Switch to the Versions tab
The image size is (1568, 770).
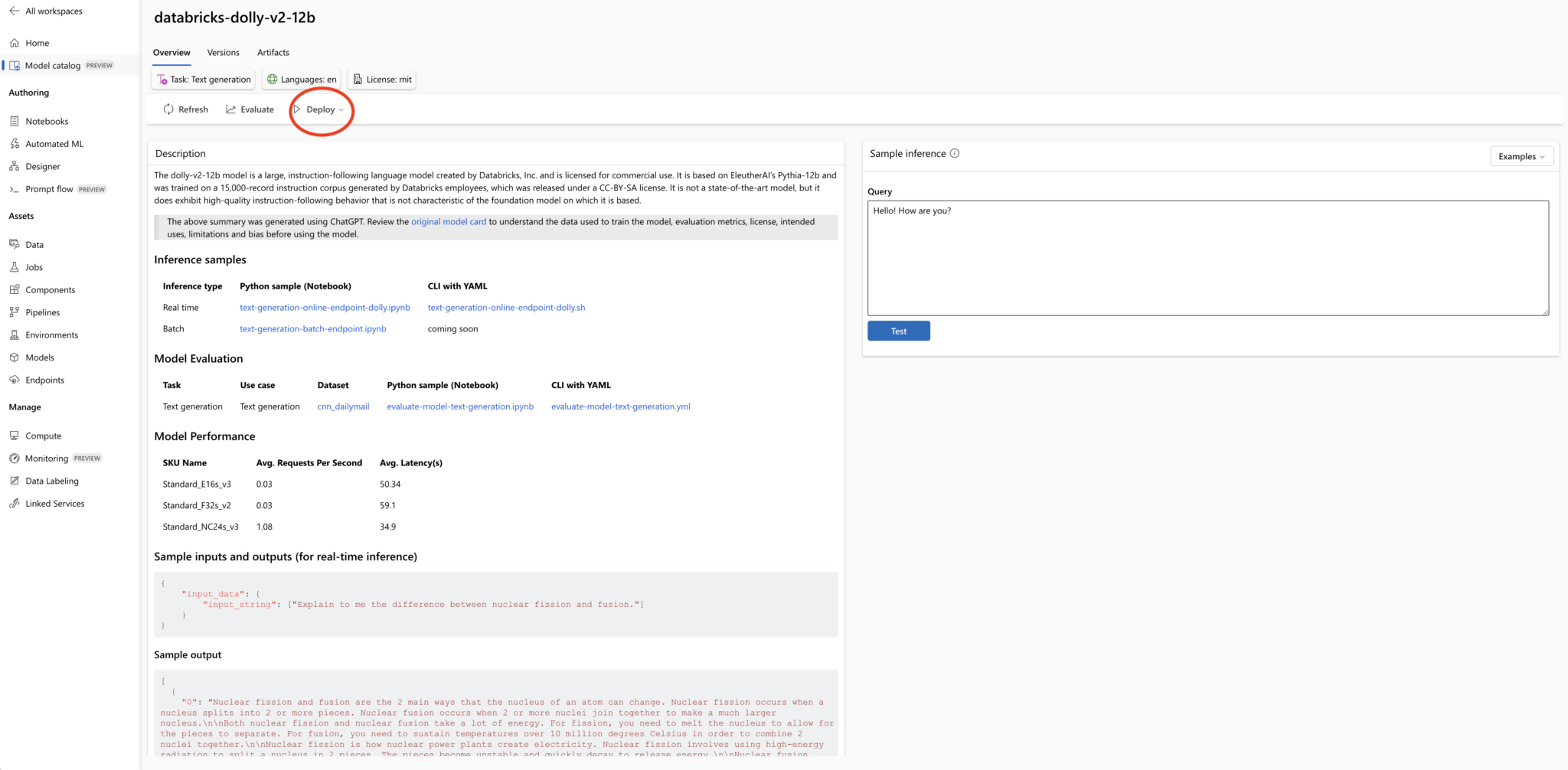(223, 52)
